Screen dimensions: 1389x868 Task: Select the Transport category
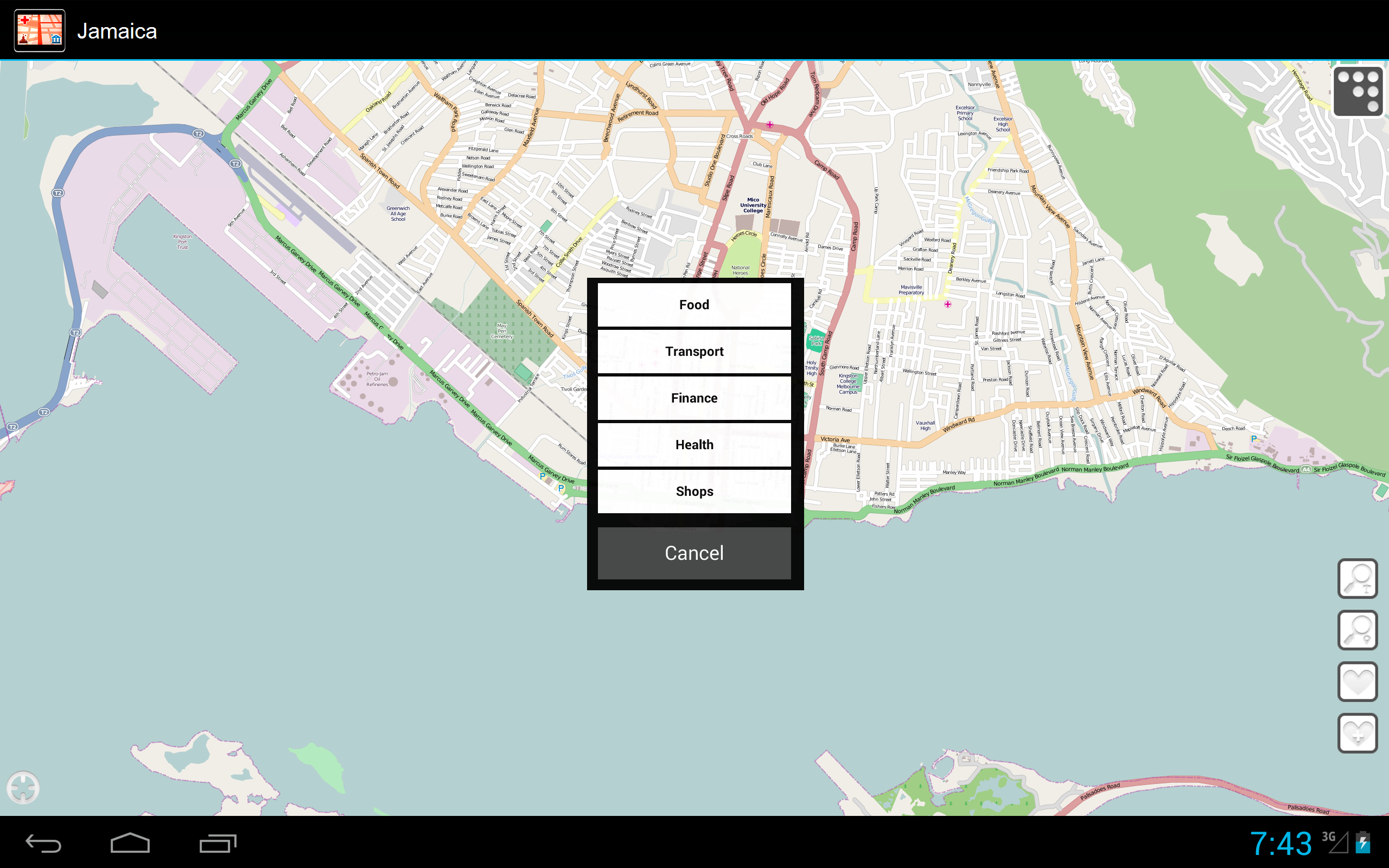pos(694,352)
